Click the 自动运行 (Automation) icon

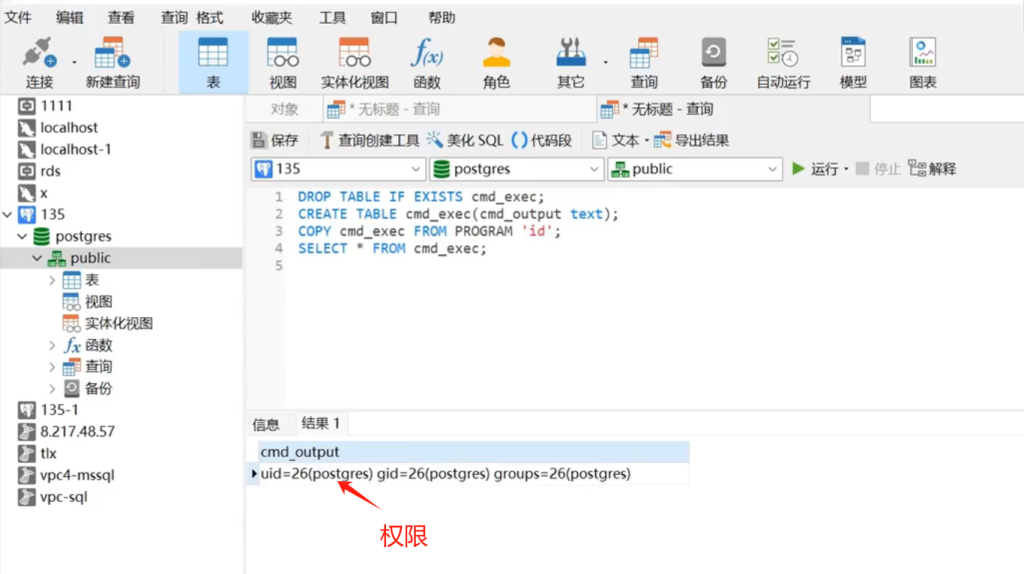point(783,63)
